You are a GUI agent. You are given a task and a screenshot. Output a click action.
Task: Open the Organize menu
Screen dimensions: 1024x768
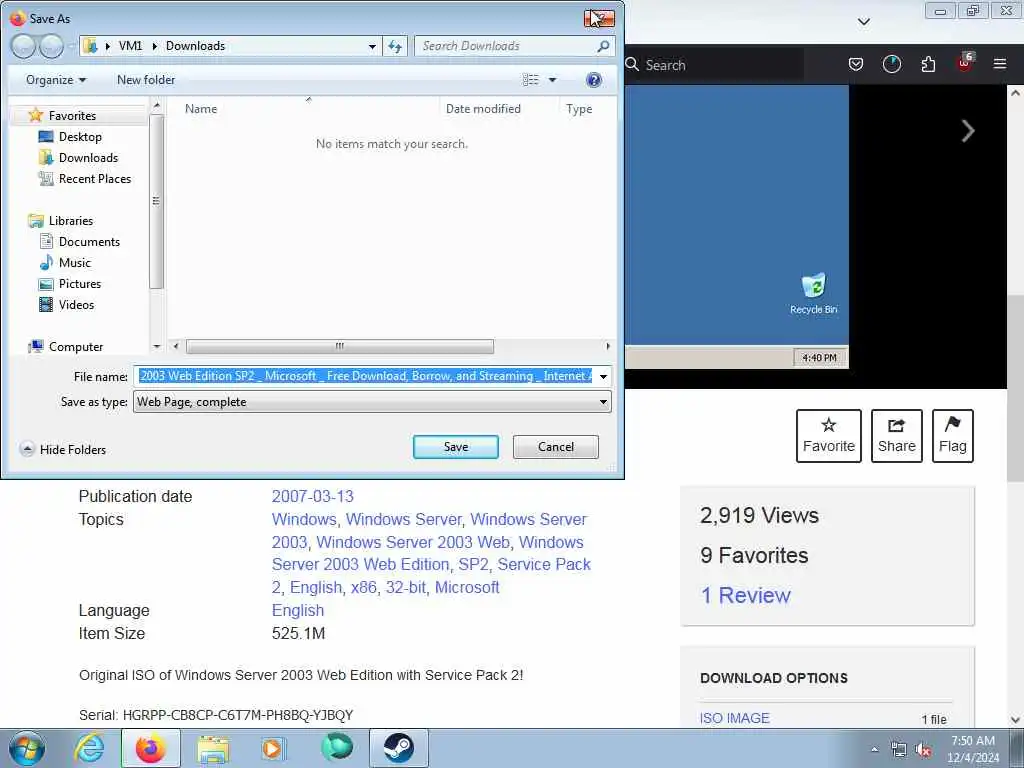[x=56, y=80]
